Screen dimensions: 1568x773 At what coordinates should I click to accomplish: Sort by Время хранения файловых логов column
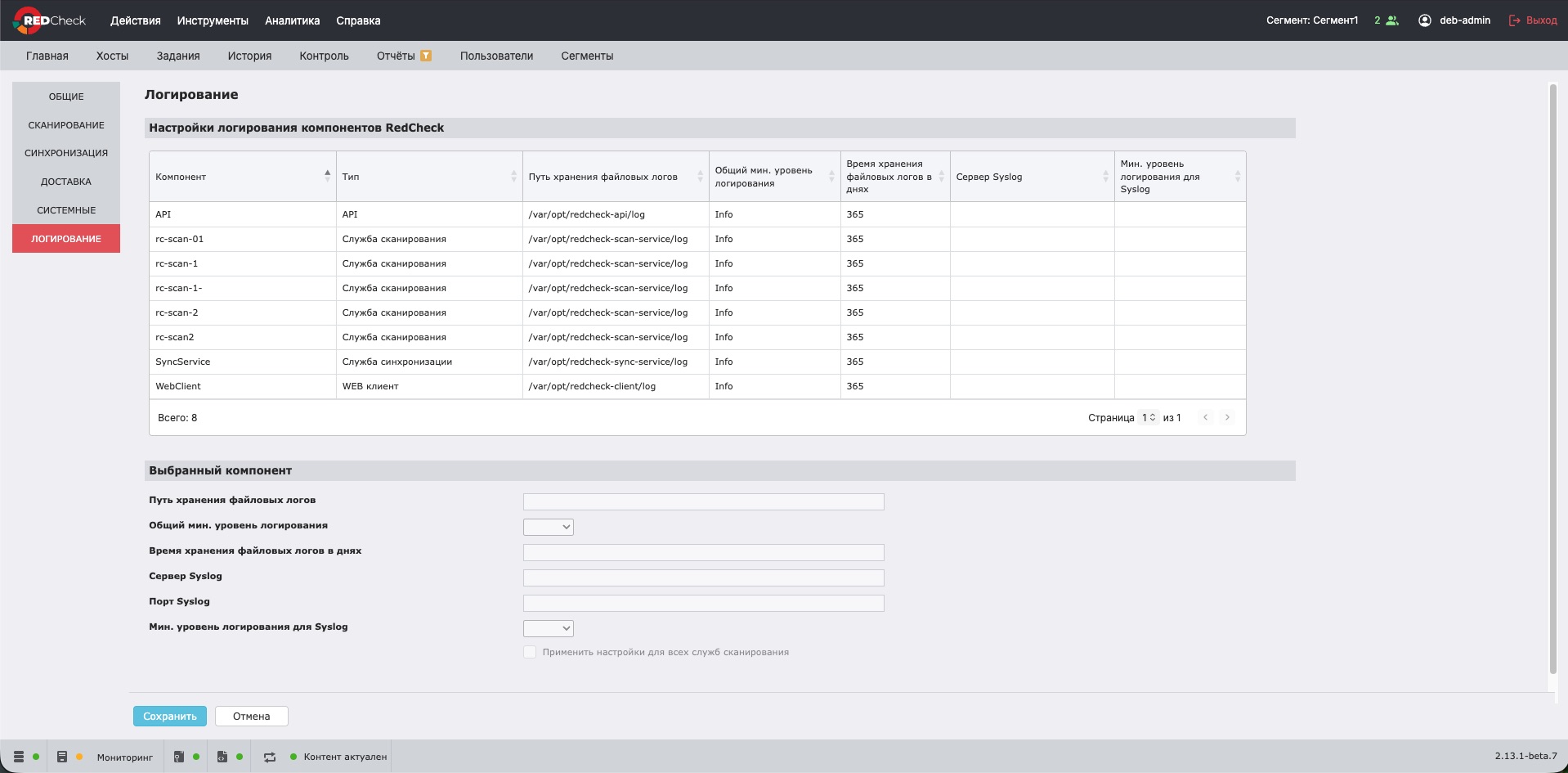(941, 176)
